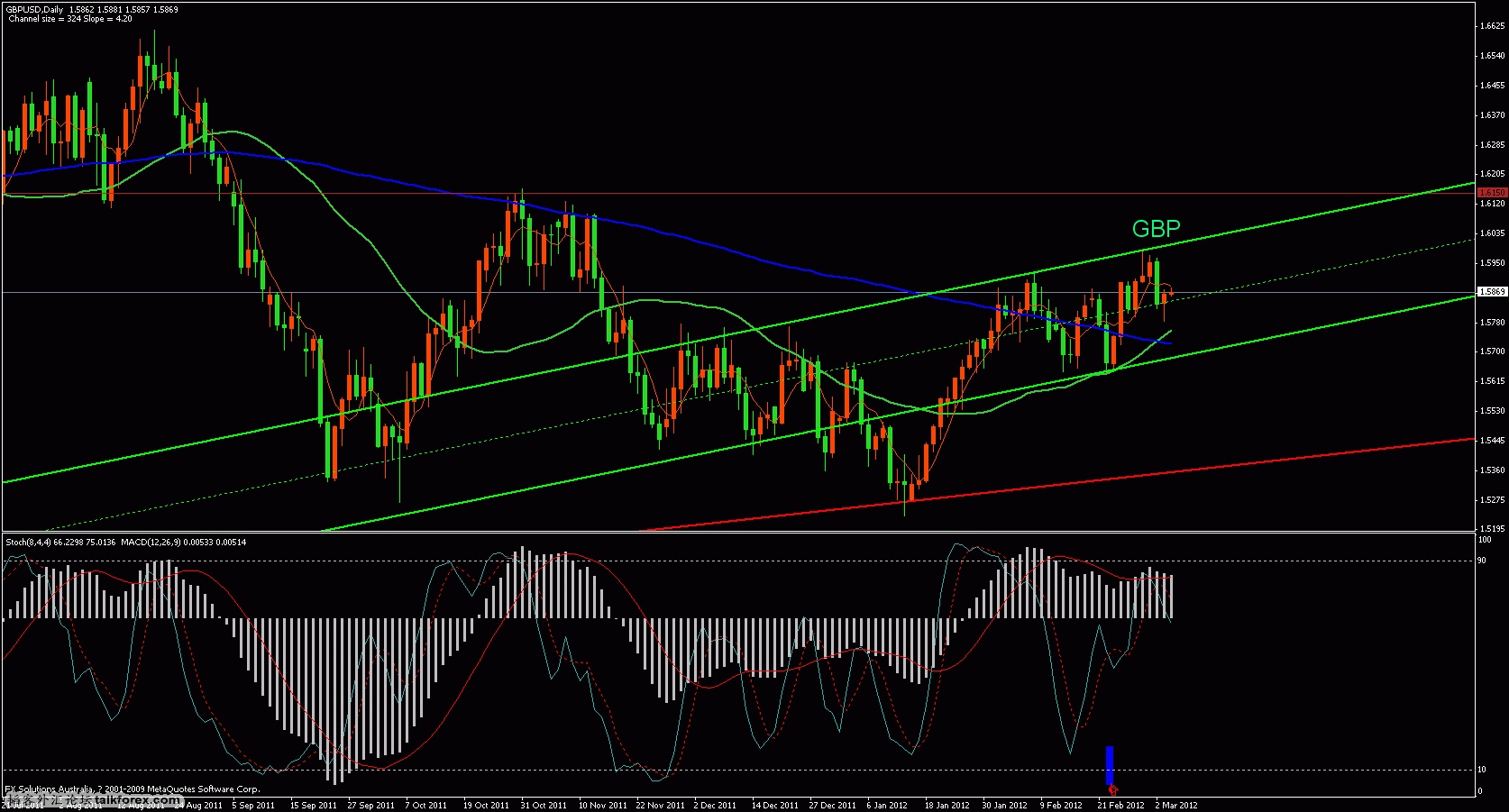Image resolution: width=1509 pixels, height=812 pixels.
Task: Click the 1.6285 price axis label
Action: (1493, 144)
